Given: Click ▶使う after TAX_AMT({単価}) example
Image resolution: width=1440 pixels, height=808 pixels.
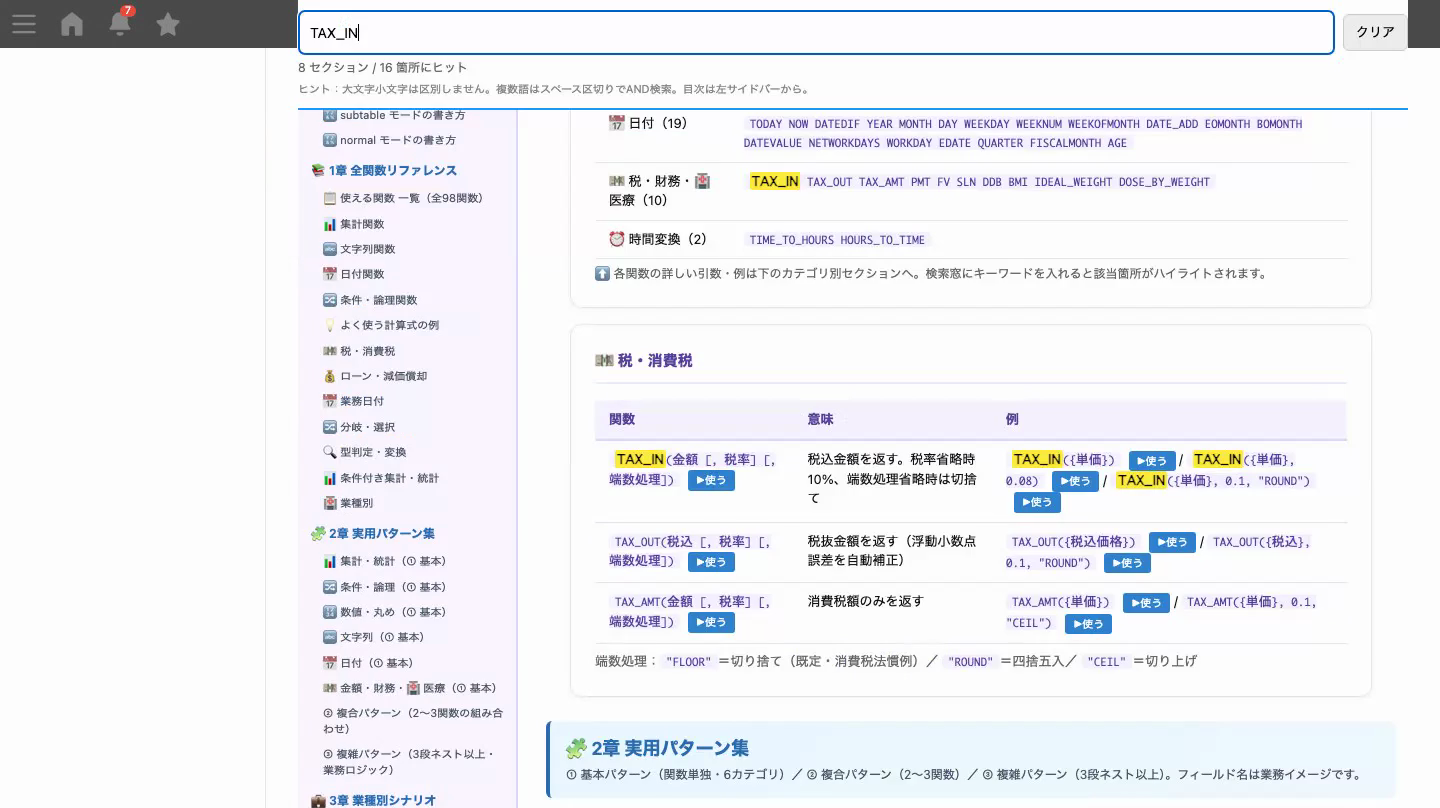Looking at the screenshot, I should click(x=1146, y=603).
